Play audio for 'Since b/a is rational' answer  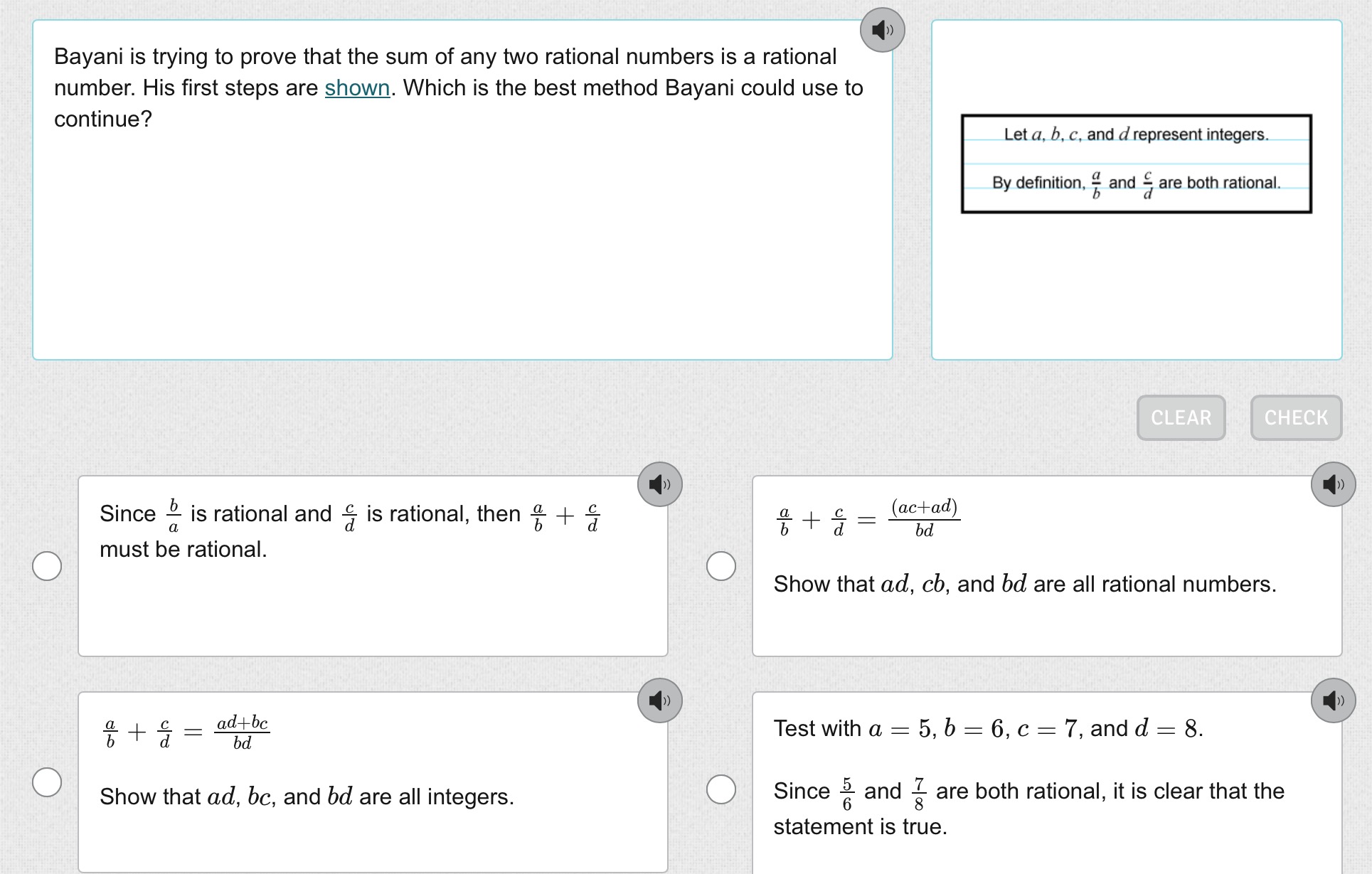click(659, 484)
